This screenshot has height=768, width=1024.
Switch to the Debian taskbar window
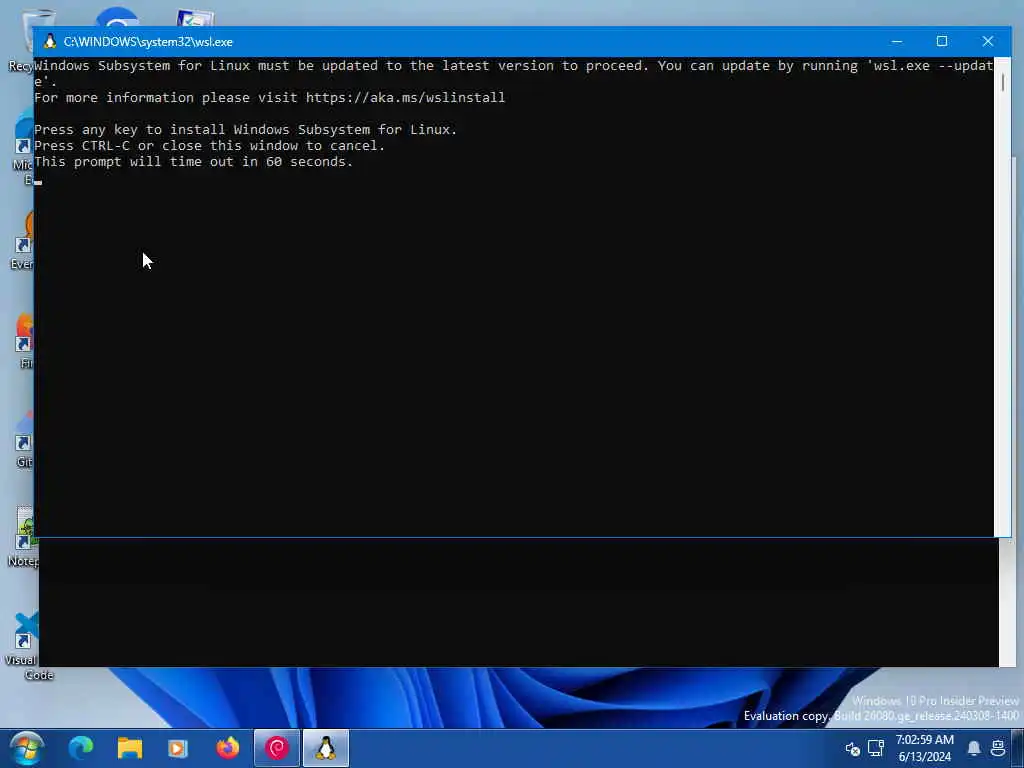click(x=276, y=748)
